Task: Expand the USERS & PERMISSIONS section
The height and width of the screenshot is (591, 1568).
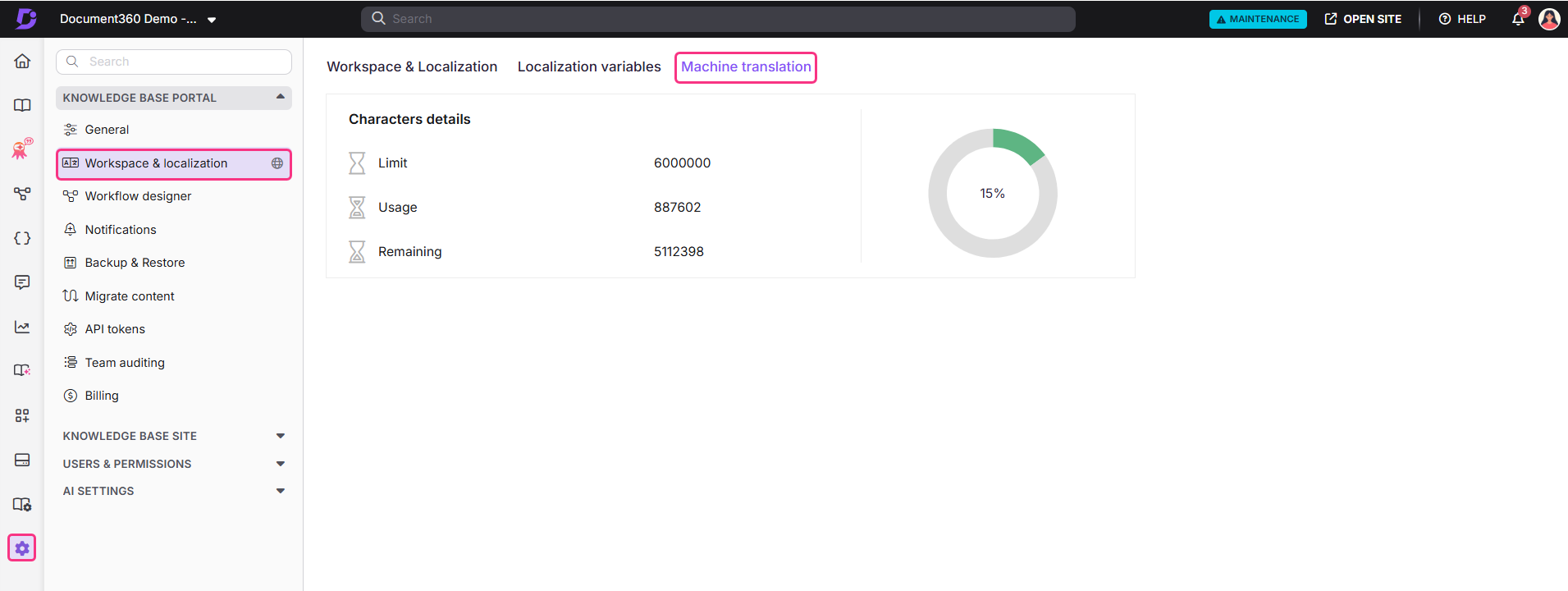Action: point(174,464)
